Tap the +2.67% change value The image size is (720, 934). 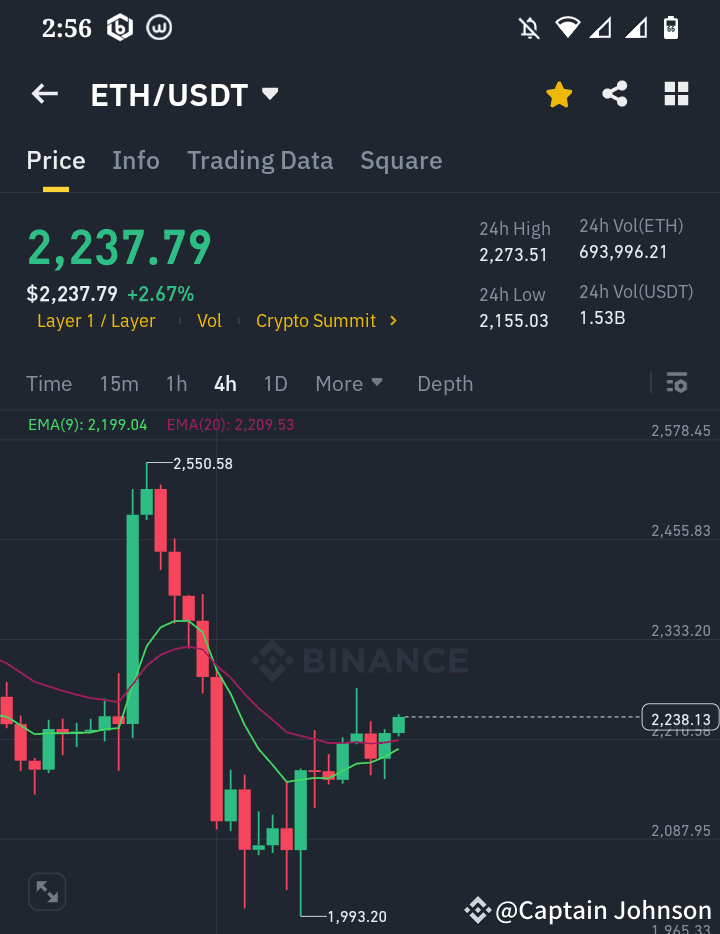point(161,294)
